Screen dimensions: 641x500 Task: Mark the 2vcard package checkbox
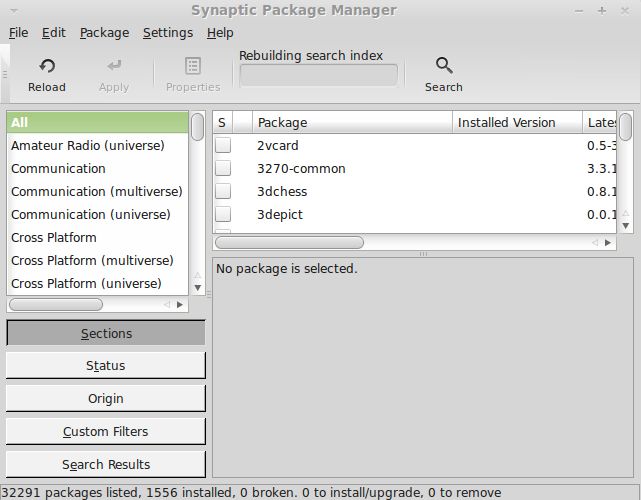[x=223, y=145]
